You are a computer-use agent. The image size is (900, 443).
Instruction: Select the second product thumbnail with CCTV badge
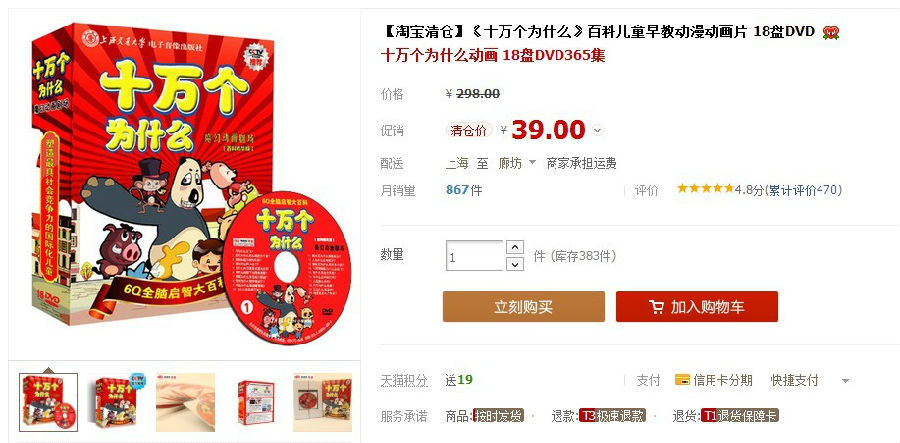[117, 402]
